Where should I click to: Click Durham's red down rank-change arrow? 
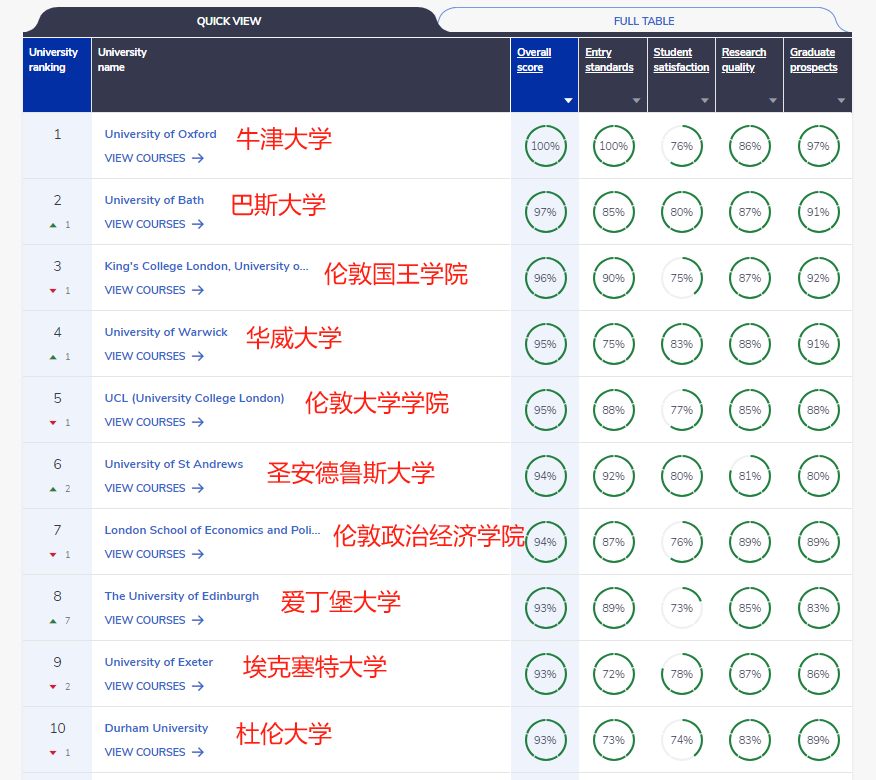coord(53,752)
